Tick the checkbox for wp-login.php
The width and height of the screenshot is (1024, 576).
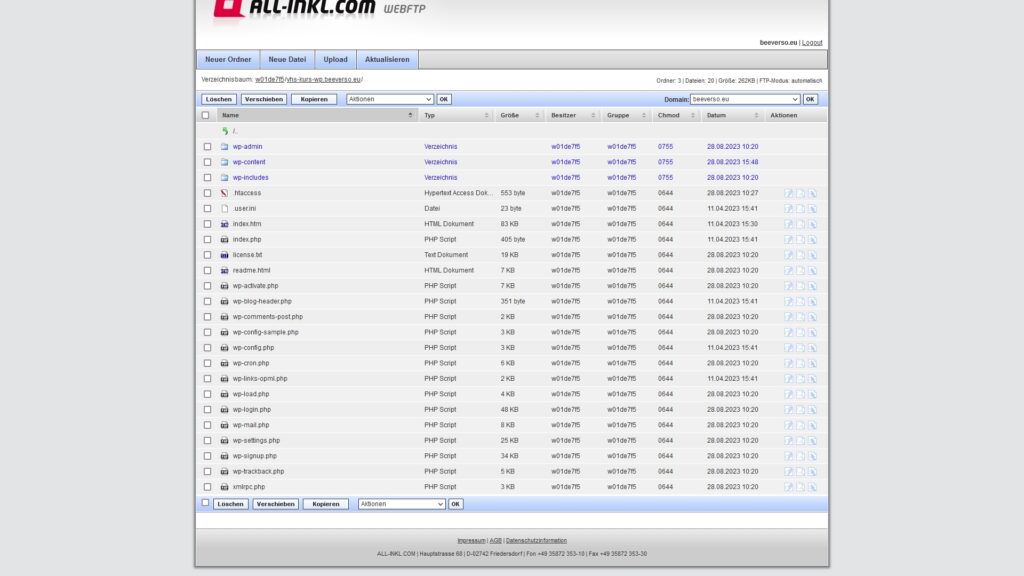pos(208,410)
